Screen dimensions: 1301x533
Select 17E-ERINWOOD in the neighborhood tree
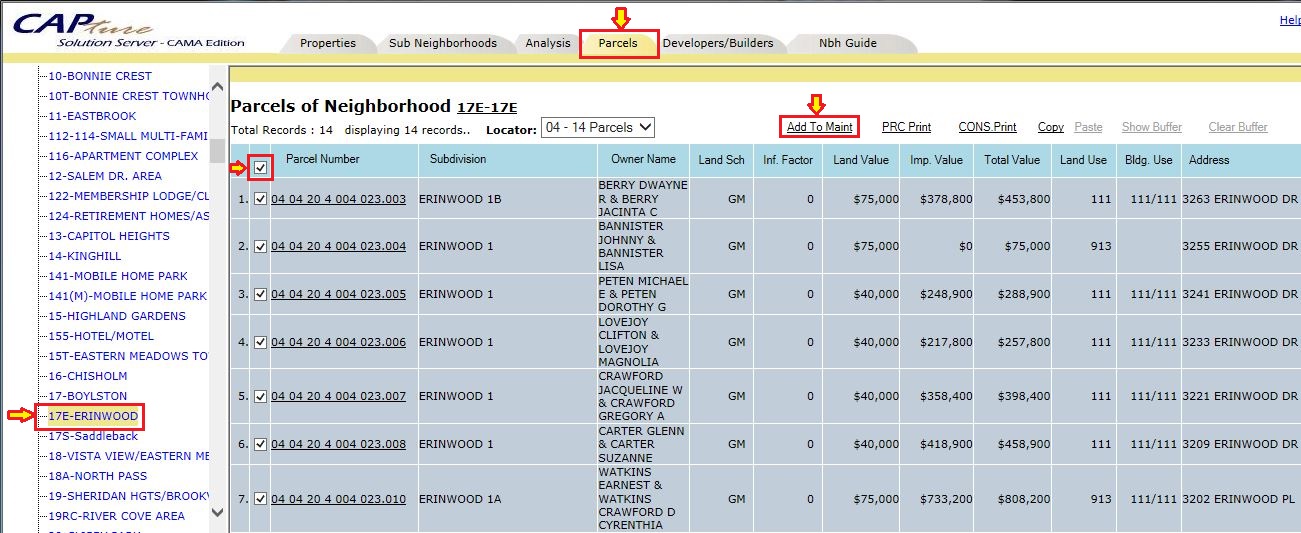93,416
